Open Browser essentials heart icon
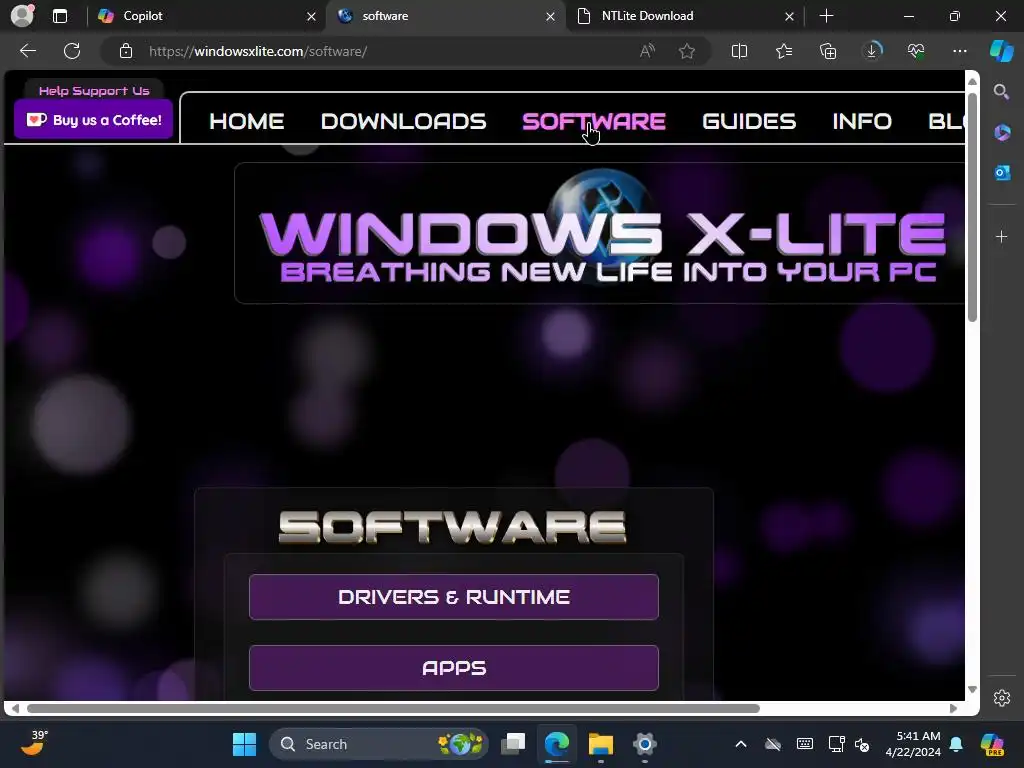This screenshot has height=768, width=1024. [916, 51]
